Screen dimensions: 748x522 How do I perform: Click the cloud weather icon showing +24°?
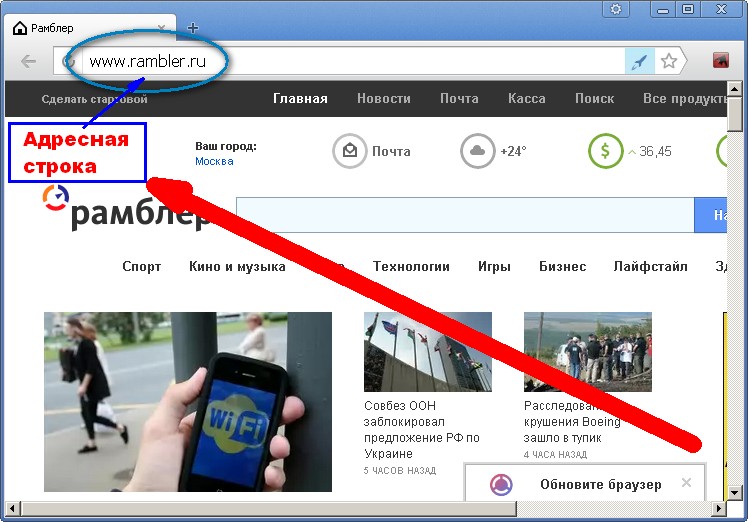coord(477,152)
